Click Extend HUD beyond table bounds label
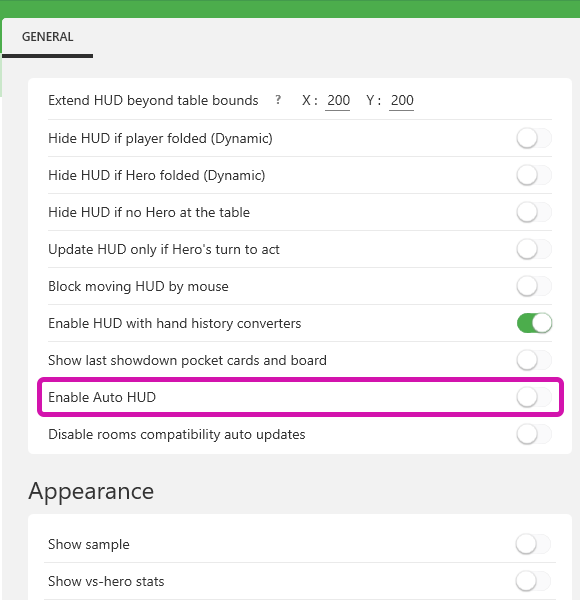This screenshot has width=580, height=600. coord(153,100)
